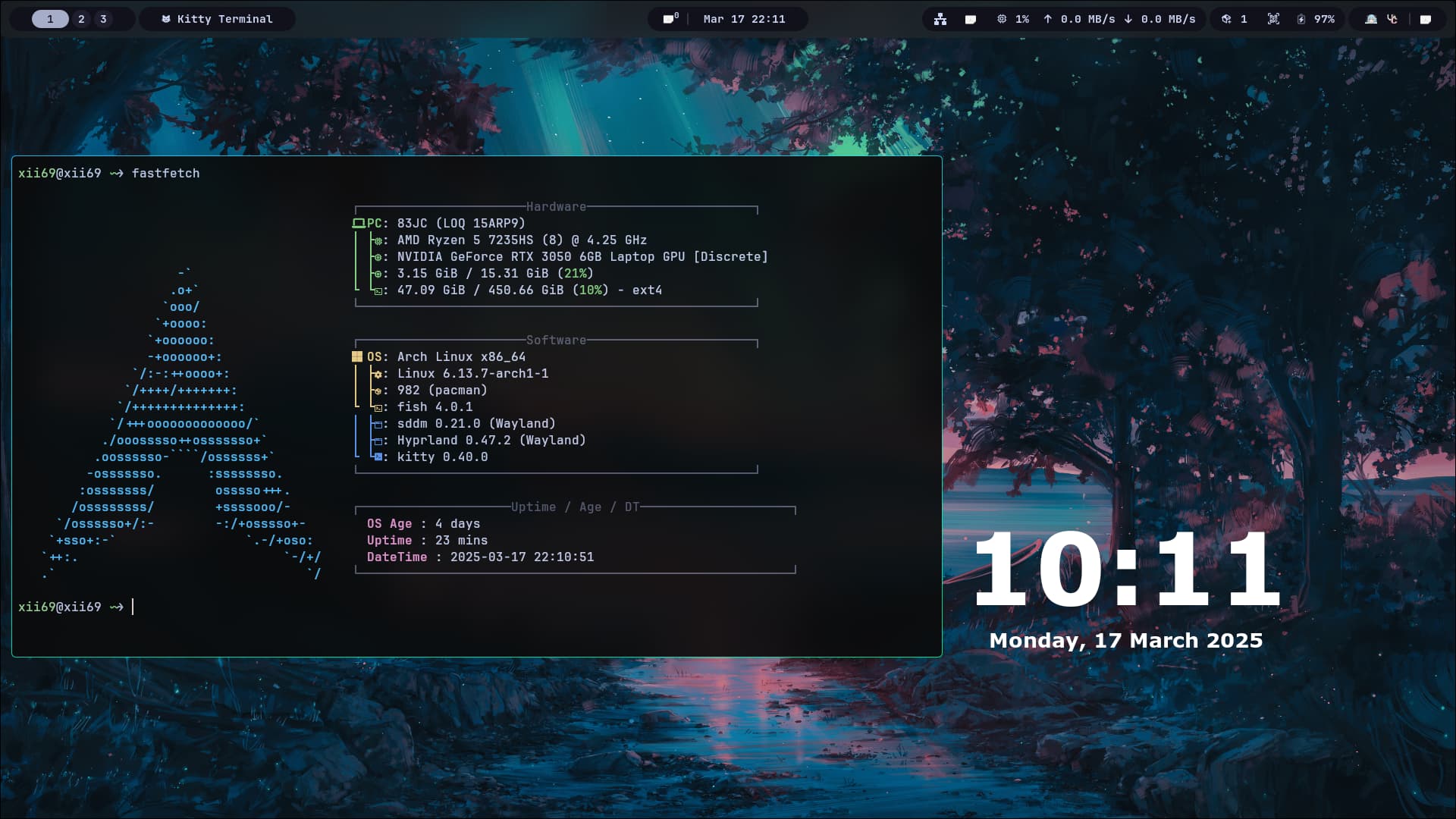Screen dimensions: 1456x819
Task: Click the red tray icon next to avatar
Action: (x=1392, y=19)
